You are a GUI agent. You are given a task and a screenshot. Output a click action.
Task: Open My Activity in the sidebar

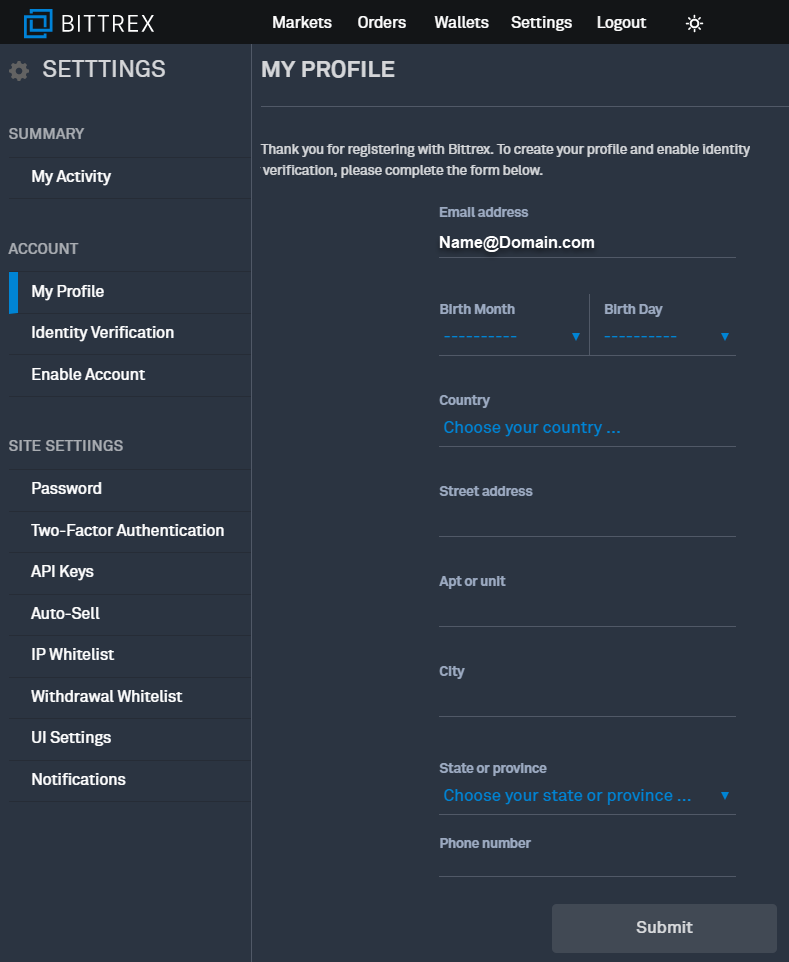click(x=71, y=177)
